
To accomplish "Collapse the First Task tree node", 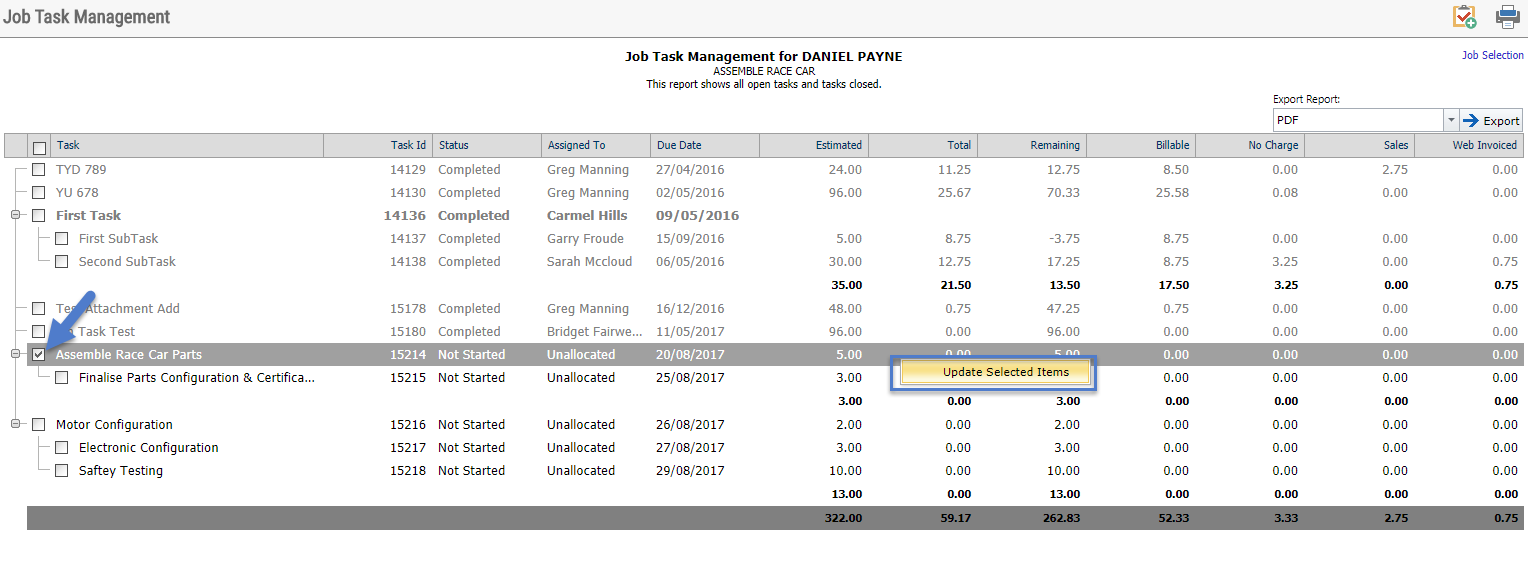I will pyautogui.click(x=15, y=215).
